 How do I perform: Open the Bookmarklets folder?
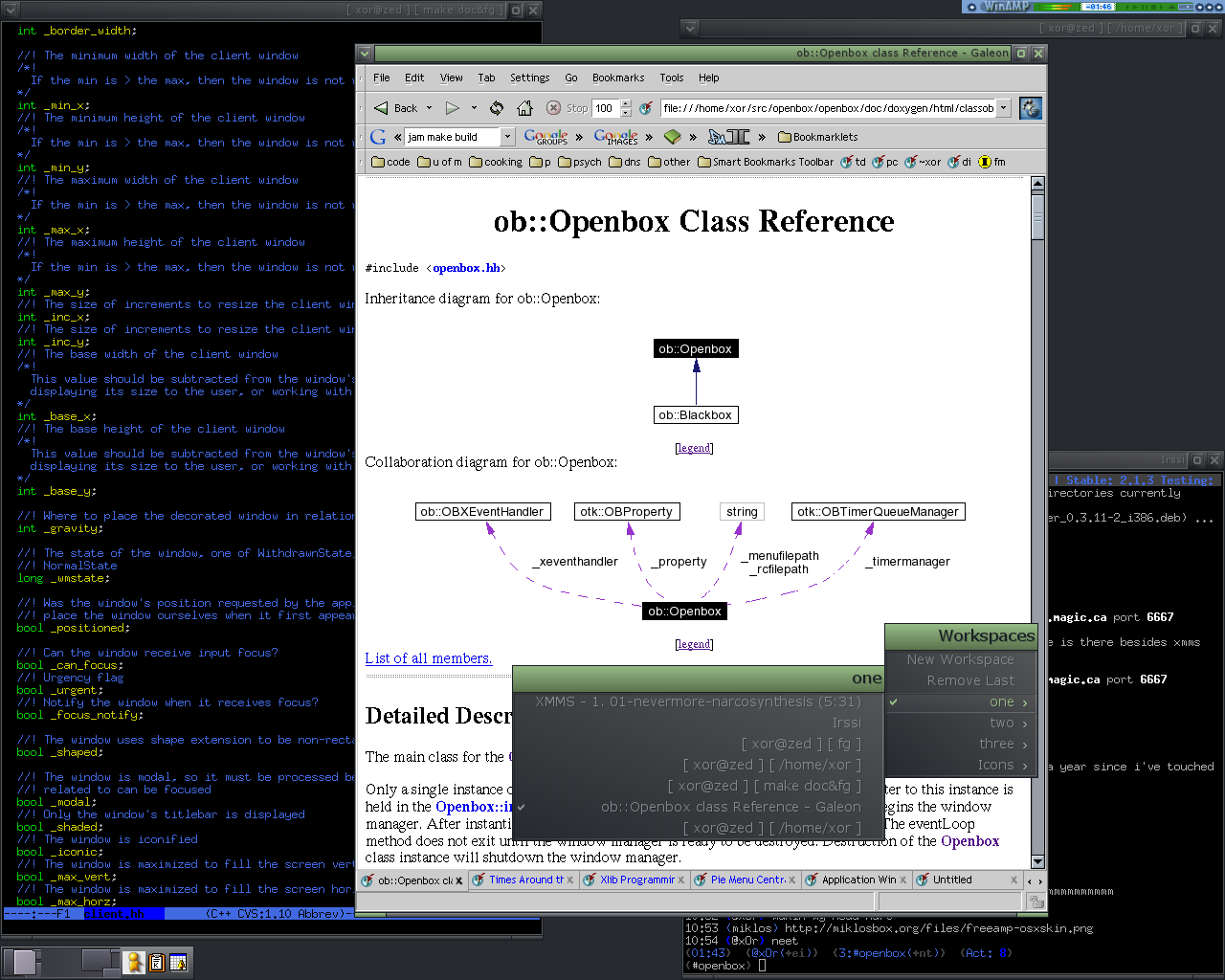817,137
